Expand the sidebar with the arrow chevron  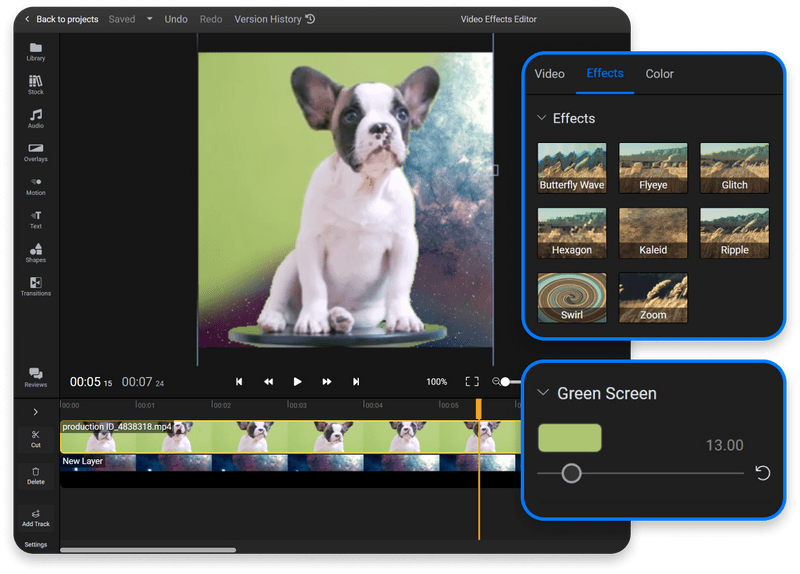(x=36, y=411)
